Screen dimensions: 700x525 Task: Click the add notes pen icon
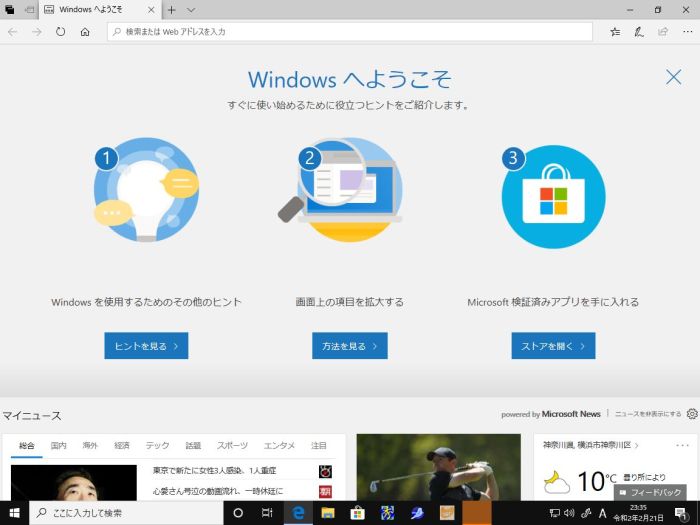pos(639,32)
